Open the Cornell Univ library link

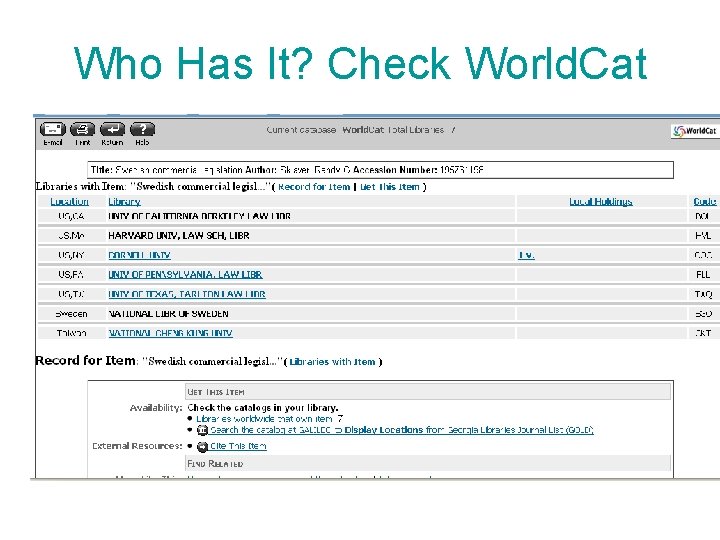pyautogui.click(x=140, y=255)
